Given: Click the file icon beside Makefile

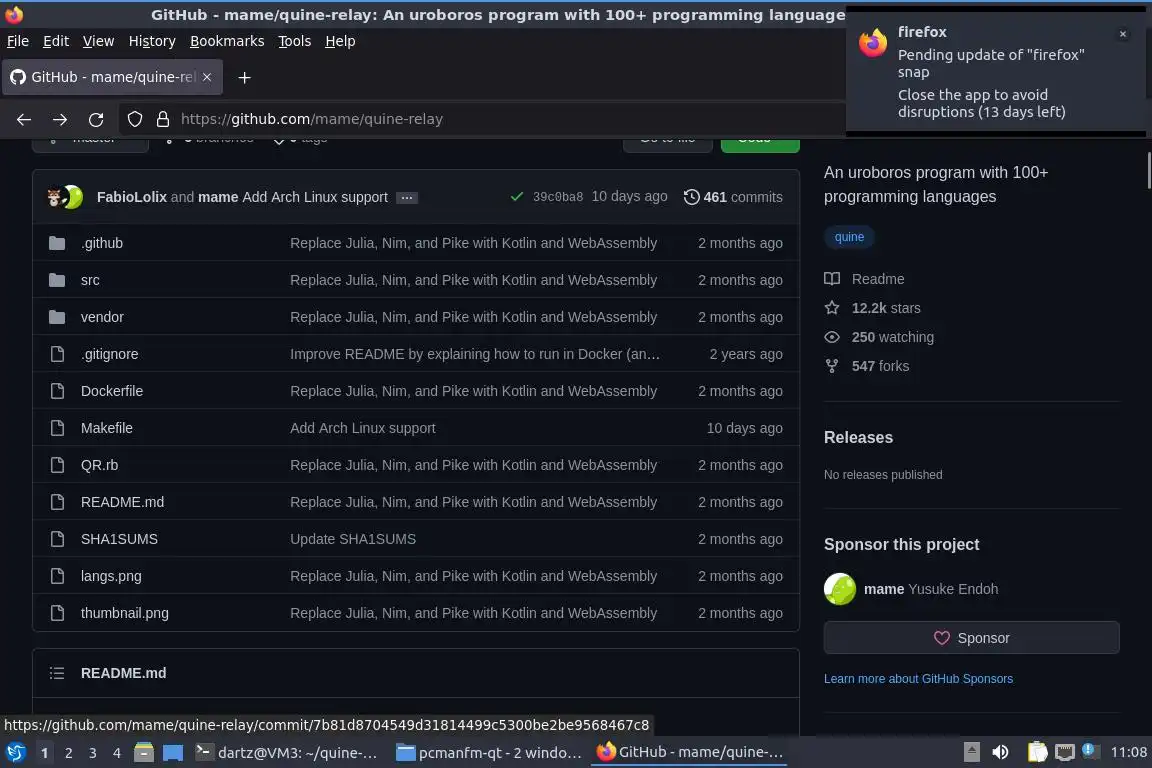Looking at the screenshot, I should [x=57, y=428].
